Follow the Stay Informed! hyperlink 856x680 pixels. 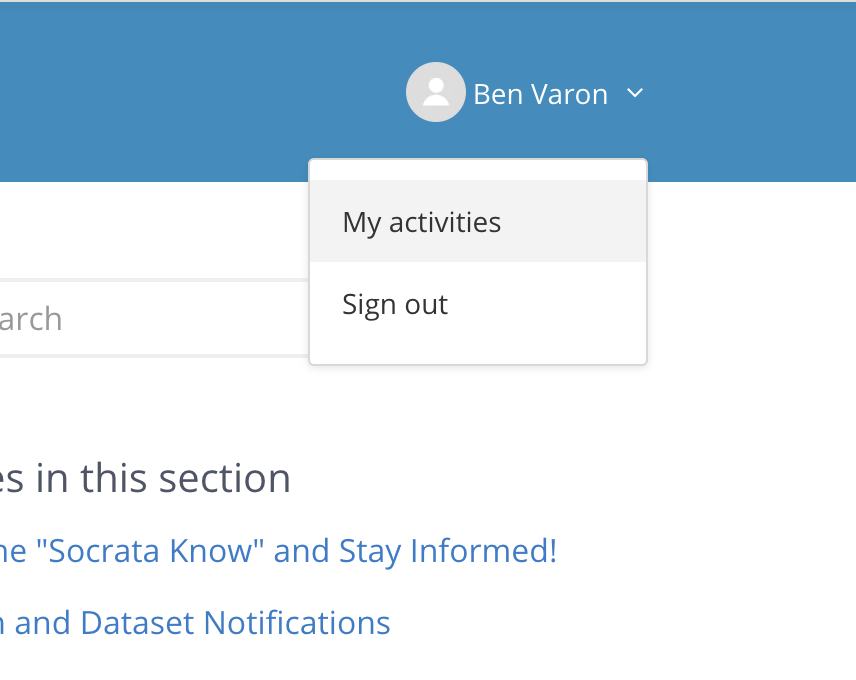click(448, 551)
